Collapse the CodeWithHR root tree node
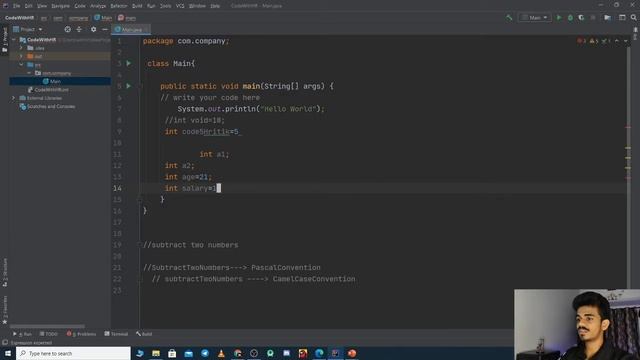Image resolution: width=640 pixels, height=360 pixels. 14,40
